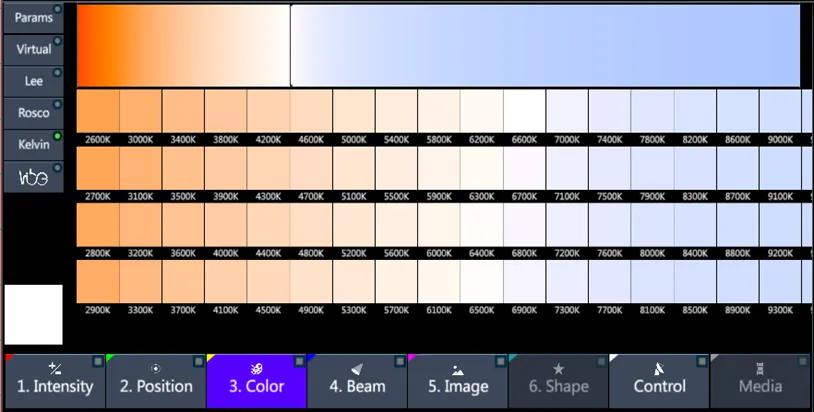Pick the 3200K swatch

point(141,225)
